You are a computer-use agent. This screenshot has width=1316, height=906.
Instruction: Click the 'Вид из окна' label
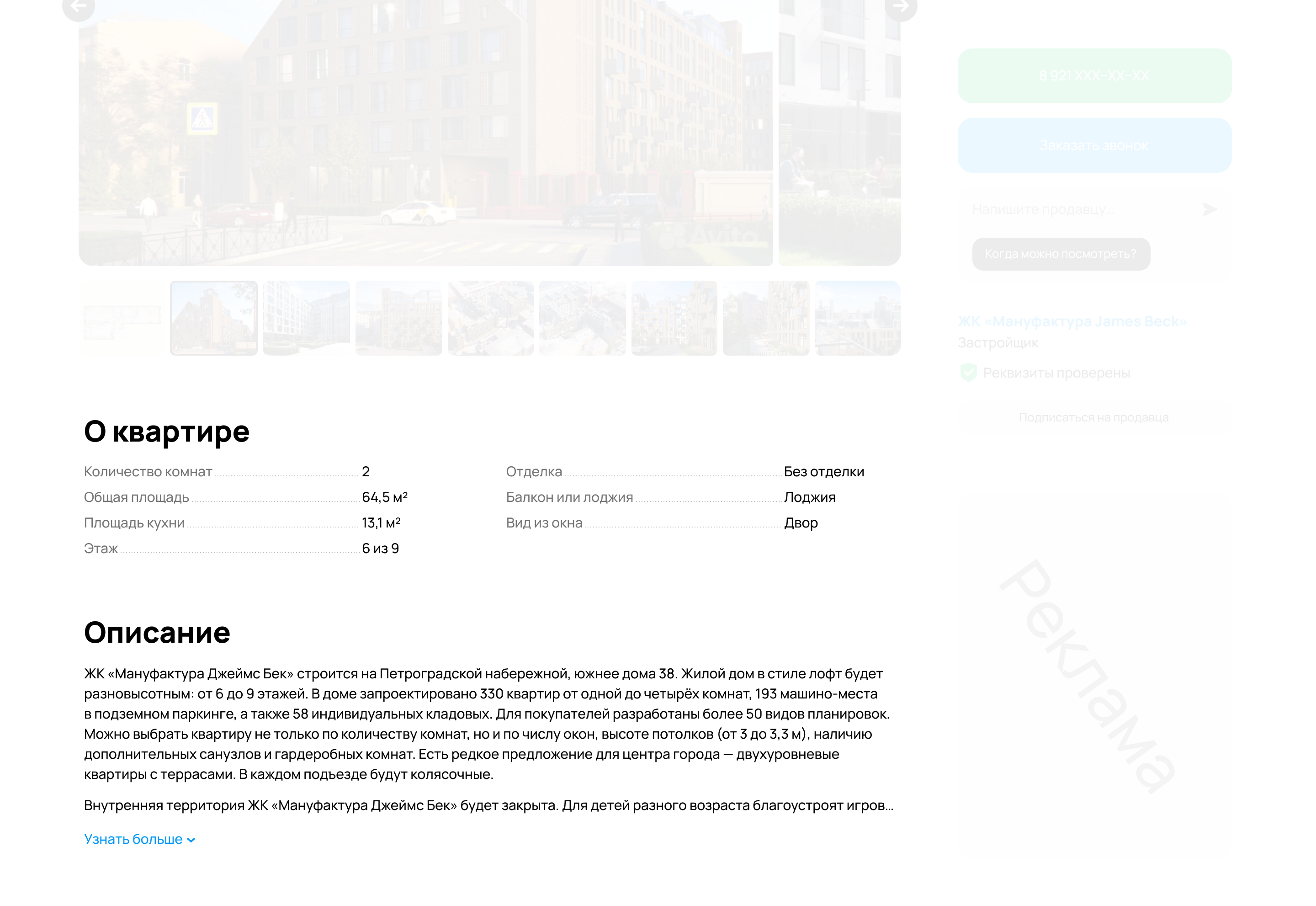[x=544, y=523]
